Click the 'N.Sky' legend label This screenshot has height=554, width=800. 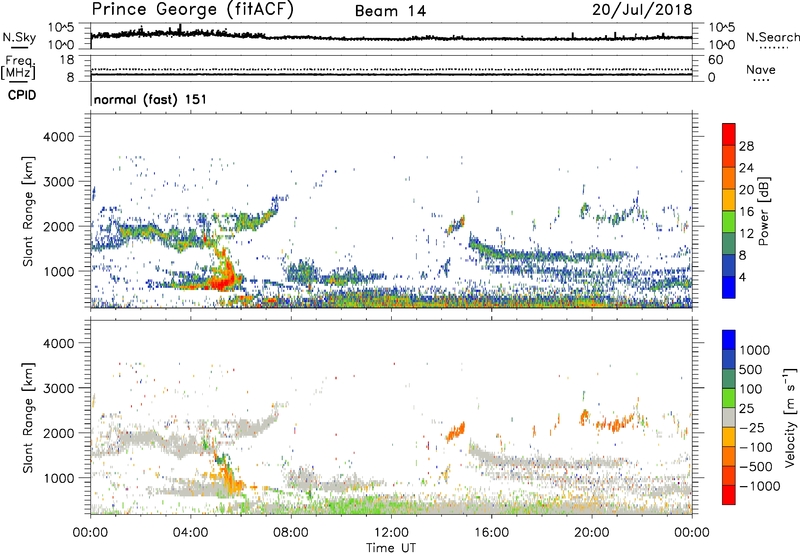19,37
